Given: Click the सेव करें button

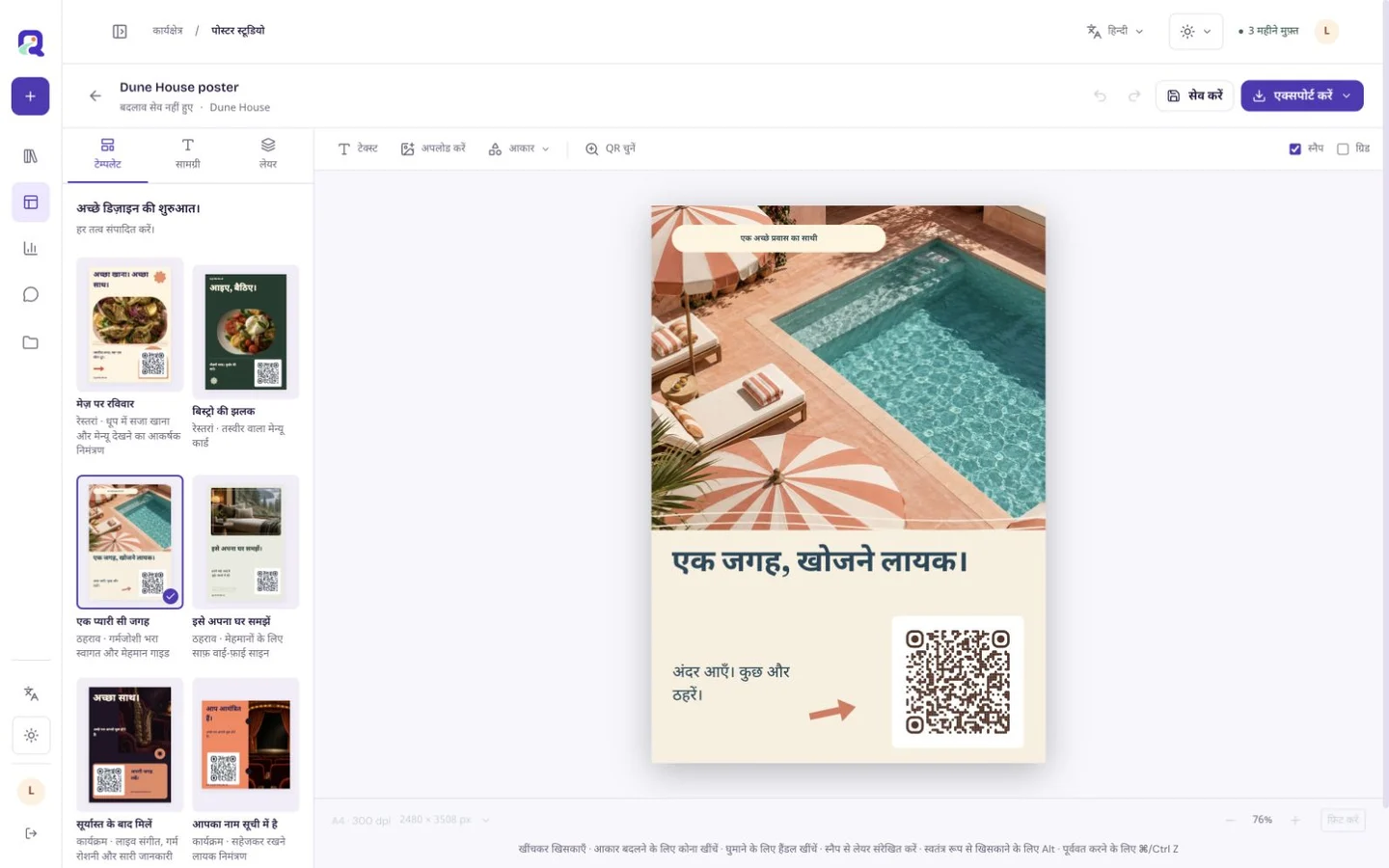Looking at the screenshot, I should point(1194,95).
